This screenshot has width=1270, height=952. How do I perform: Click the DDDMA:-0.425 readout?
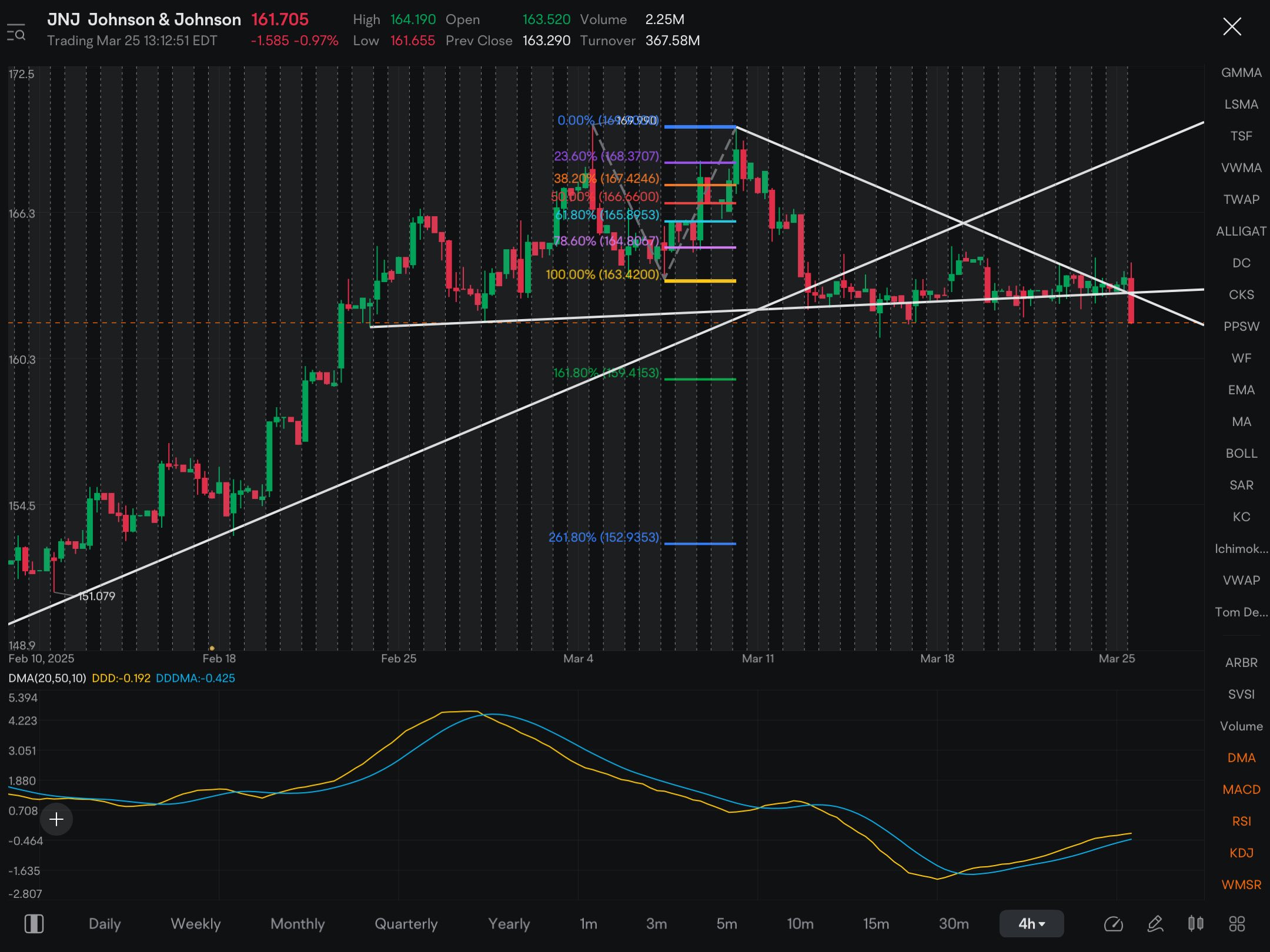point(195,678)
